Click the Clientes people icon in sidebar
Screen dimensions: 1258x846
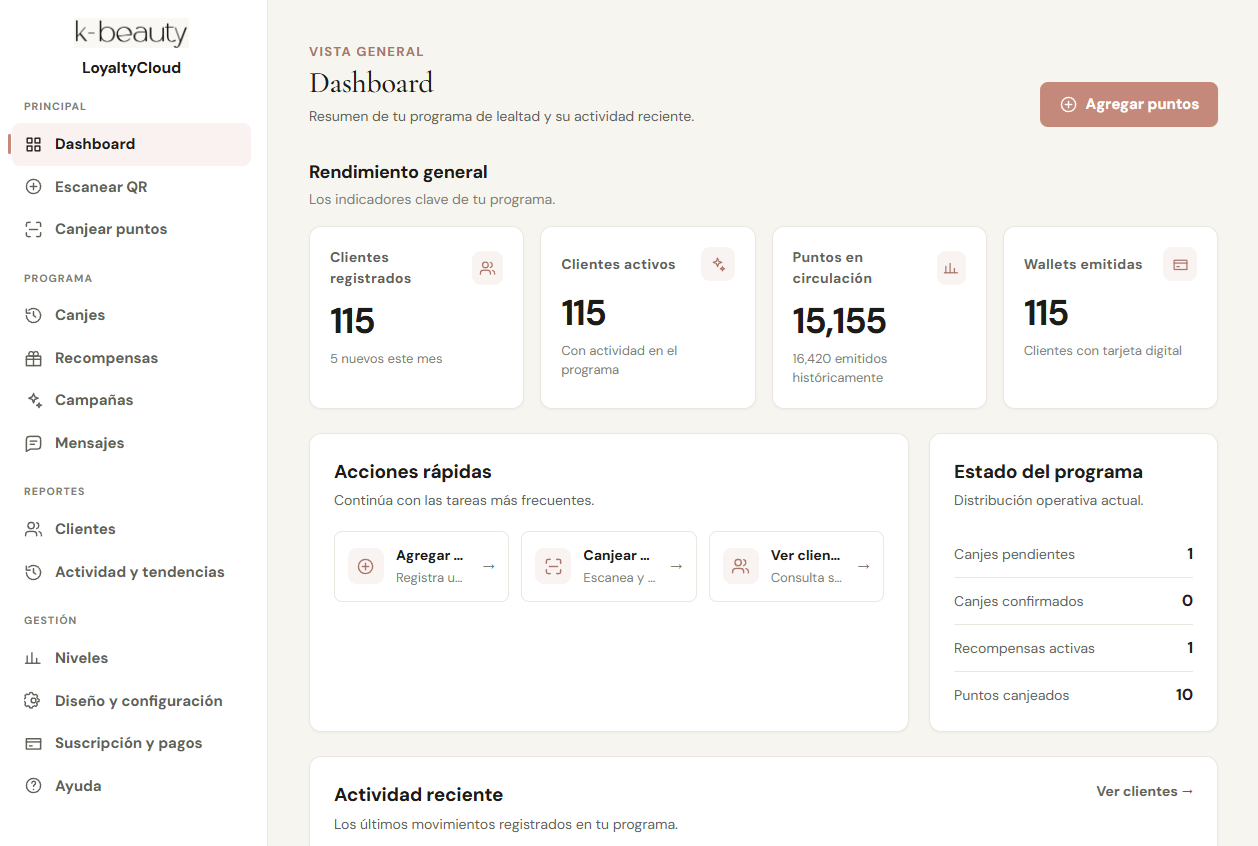33,529
